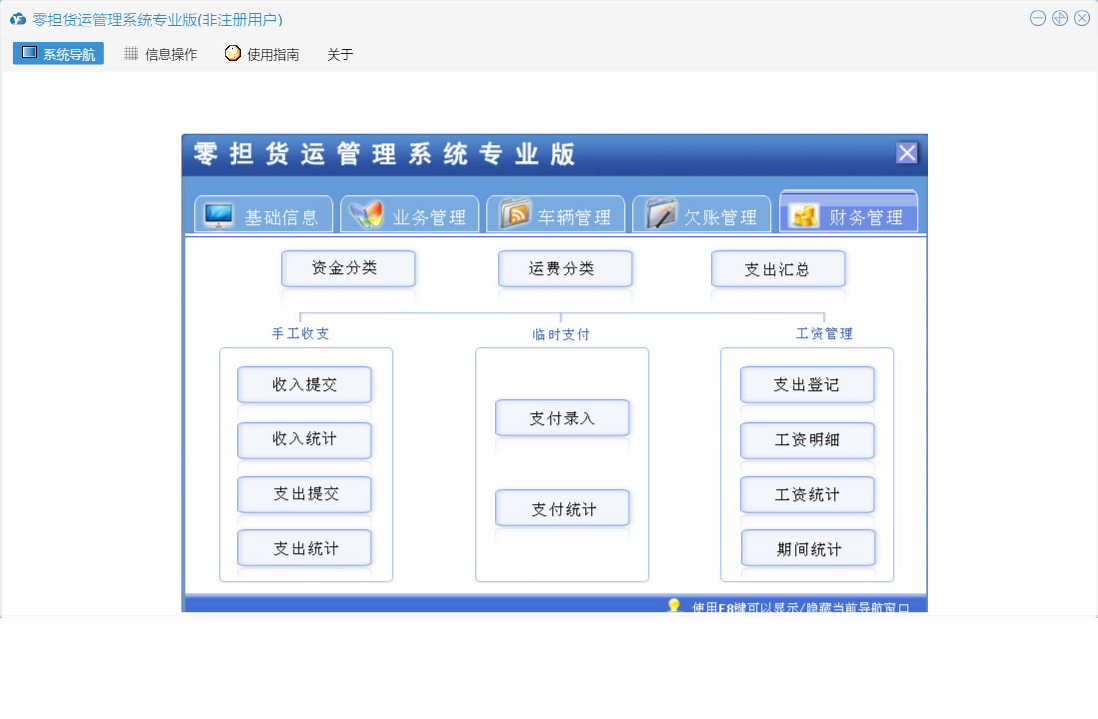This screenshot has height=719, width=1098.
Task: Open 资金分类
Action: [348, 268]
